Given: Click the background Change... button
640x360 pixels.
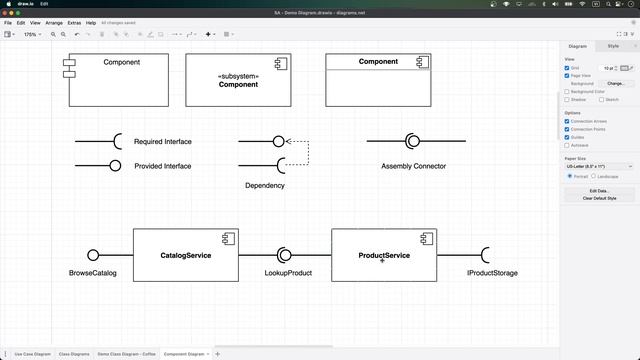Looking at the screenshot, I should (616, 83).
